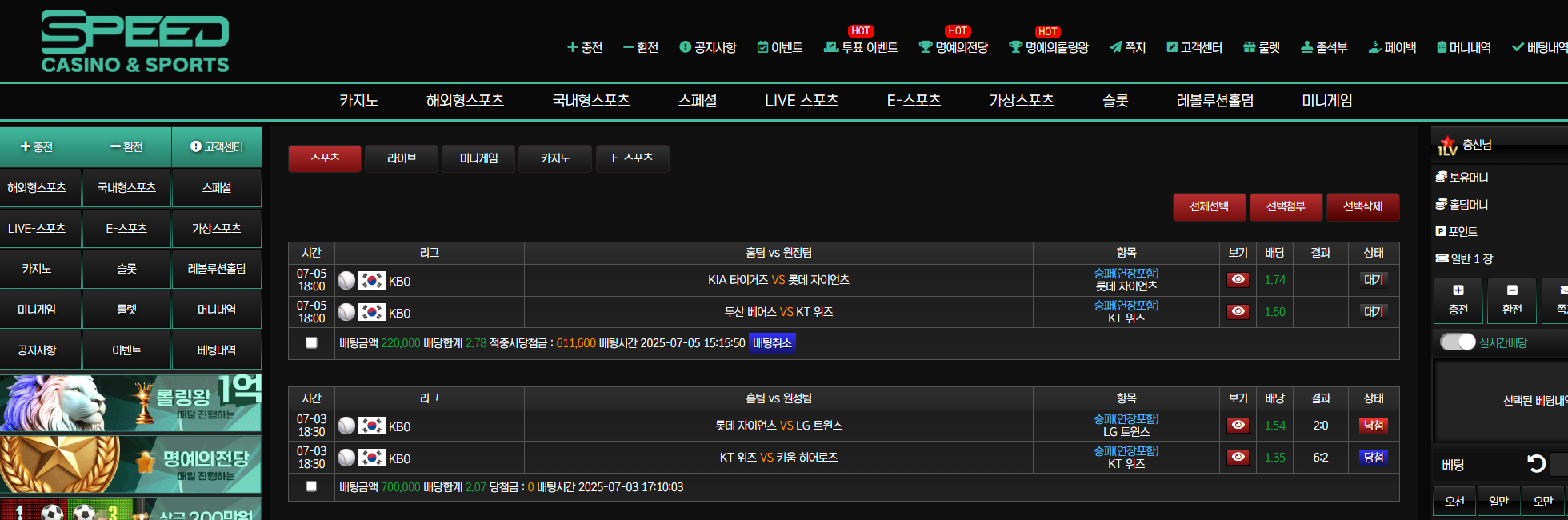The width and height of the screenshot is (1568, 520).
Task: Click 환전 minus icon button in right panel
Action: coord(1512,300)
